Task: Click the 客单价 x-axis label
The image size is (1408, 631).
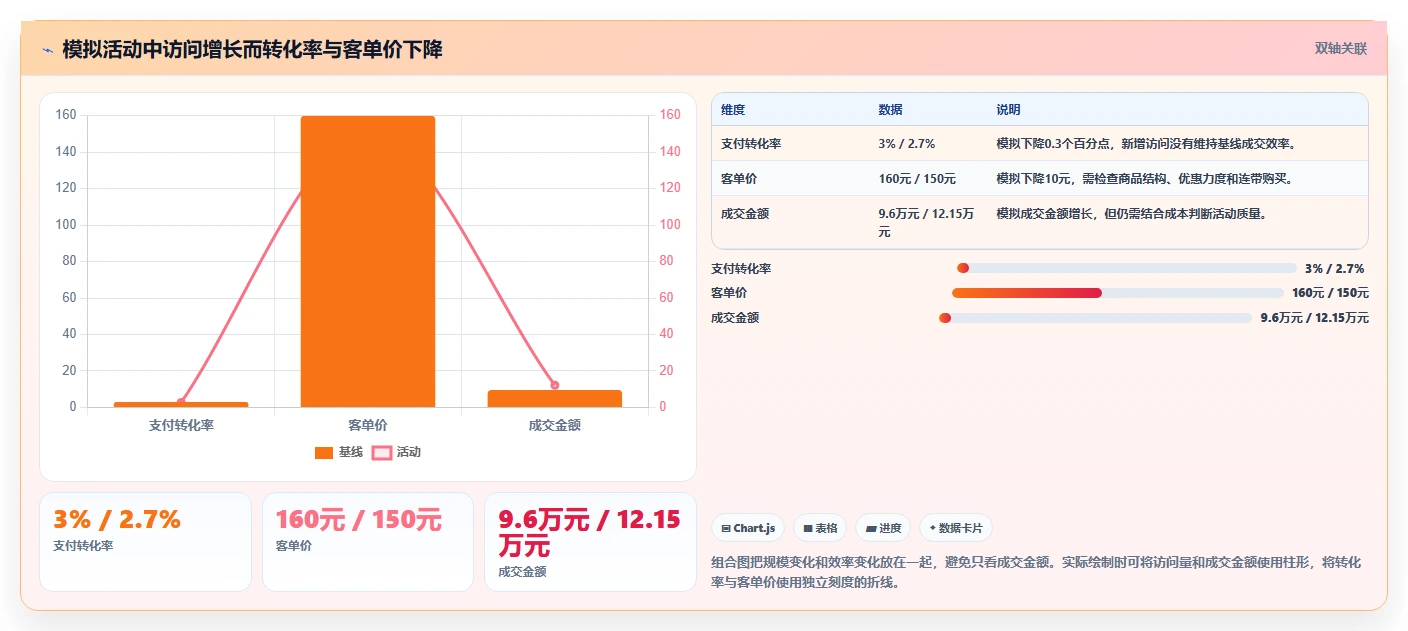Action: point(368,425)
